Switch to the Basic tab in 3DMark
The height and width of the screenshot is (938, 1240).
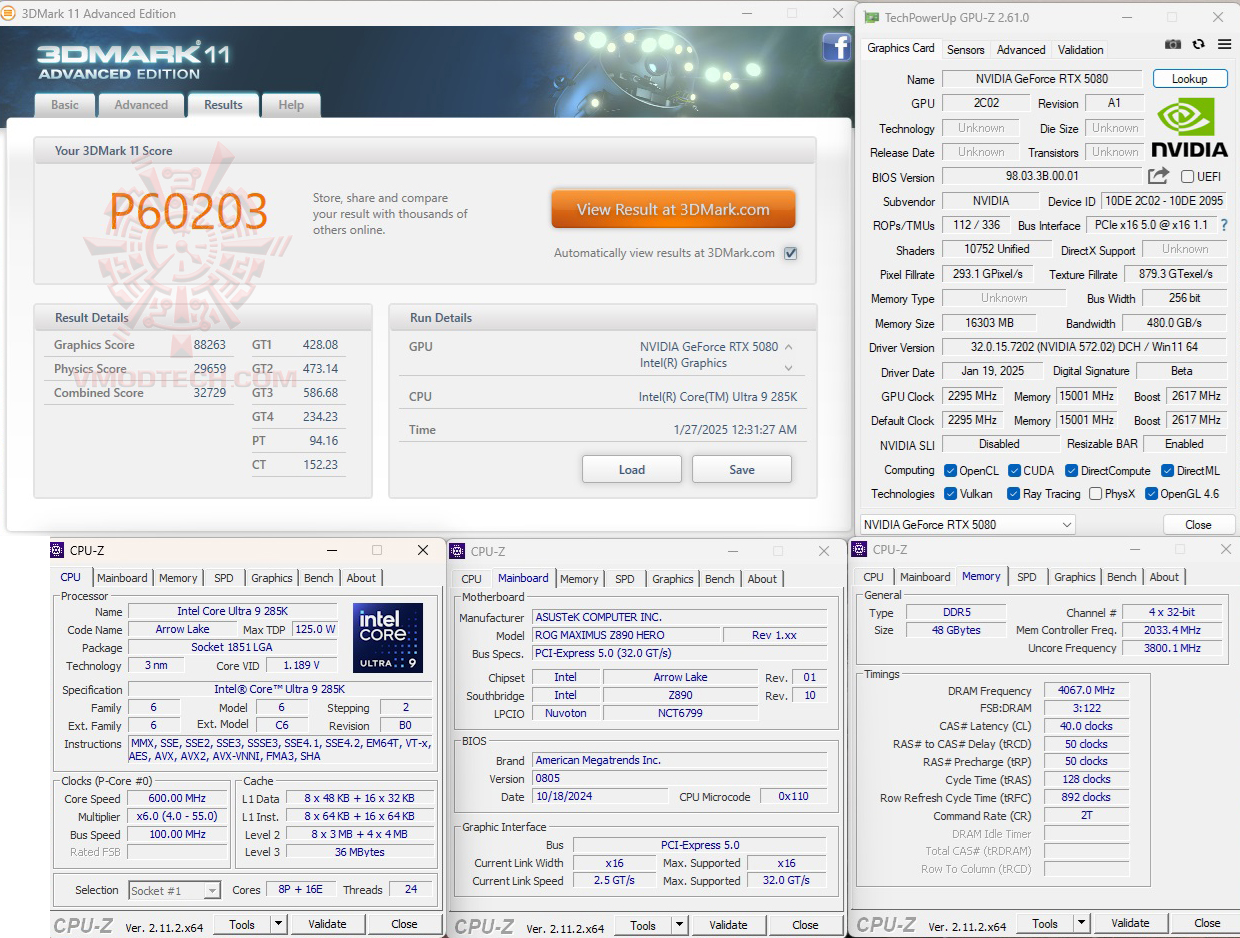click(x=65, y=105)
